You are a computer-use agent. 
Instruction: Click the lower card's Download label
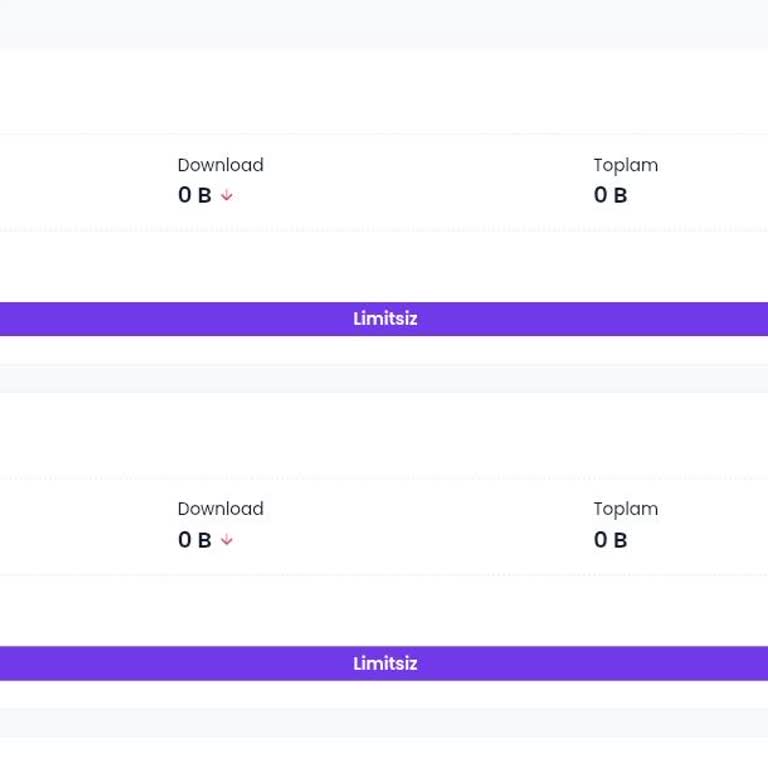click(x=220, y=509)
